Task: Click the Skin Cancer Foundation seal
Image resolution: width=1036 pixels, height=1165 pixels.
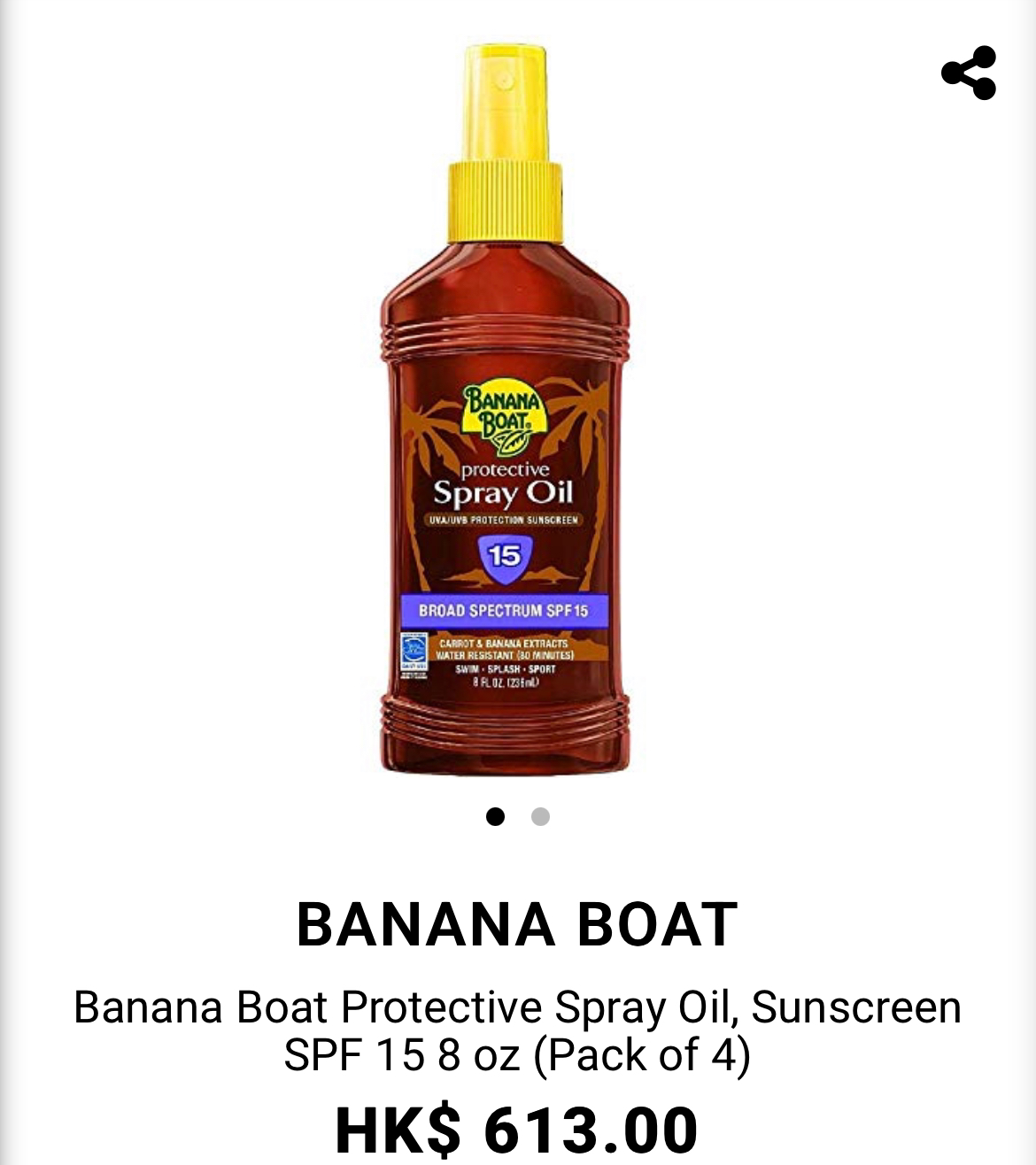Action: click(x=414, y=656)
